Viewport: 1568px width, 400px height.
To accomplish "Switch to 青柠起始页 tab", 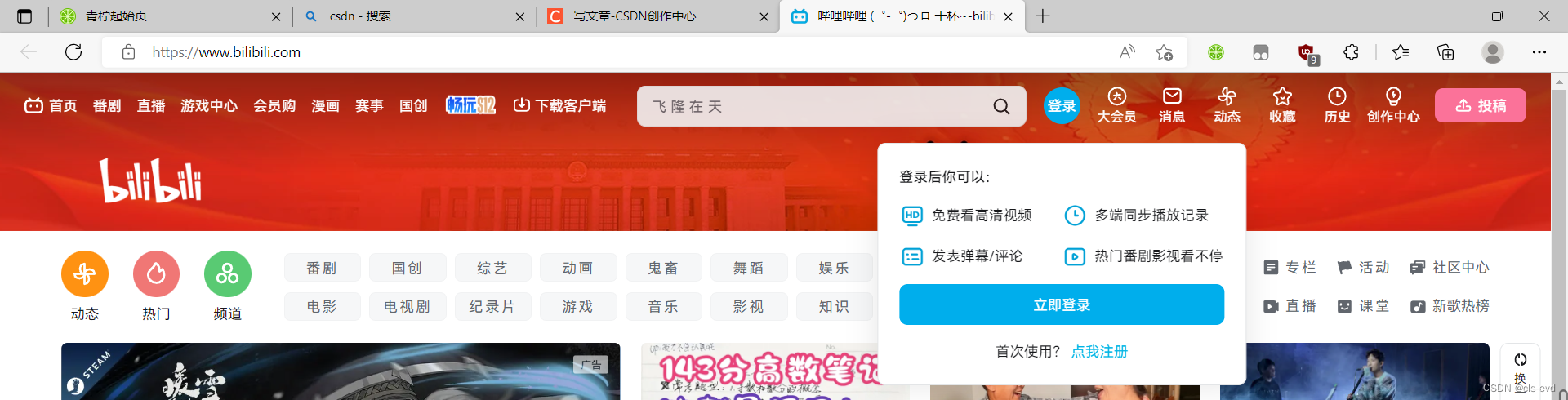I will point(168,16).
